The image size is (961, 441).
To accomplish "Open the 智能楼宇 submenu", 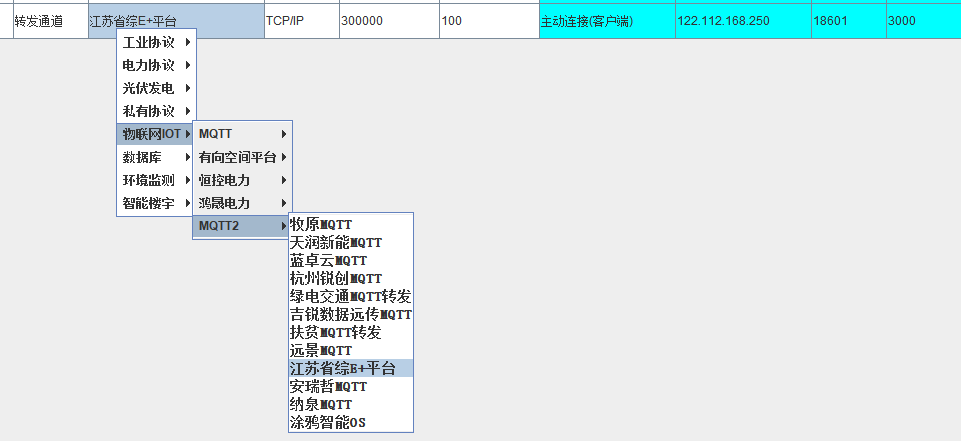I will 156,203.
